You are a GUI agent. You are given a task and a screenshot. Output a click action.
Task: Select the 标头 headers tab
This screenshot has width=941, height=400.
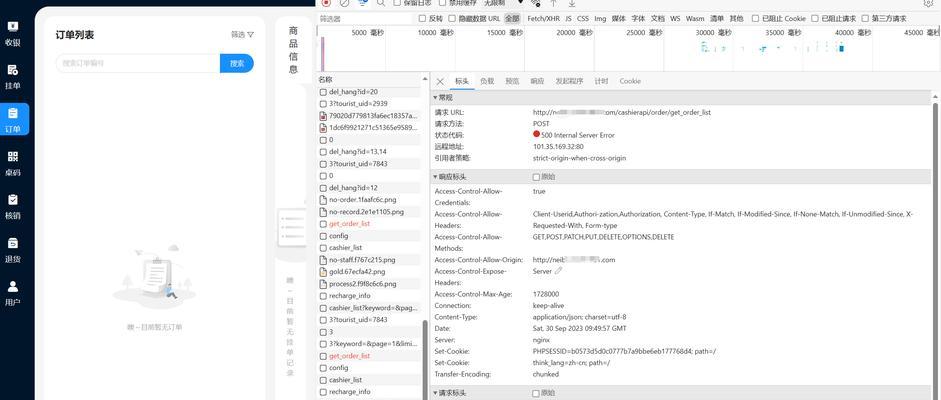[x=462, y=81]
